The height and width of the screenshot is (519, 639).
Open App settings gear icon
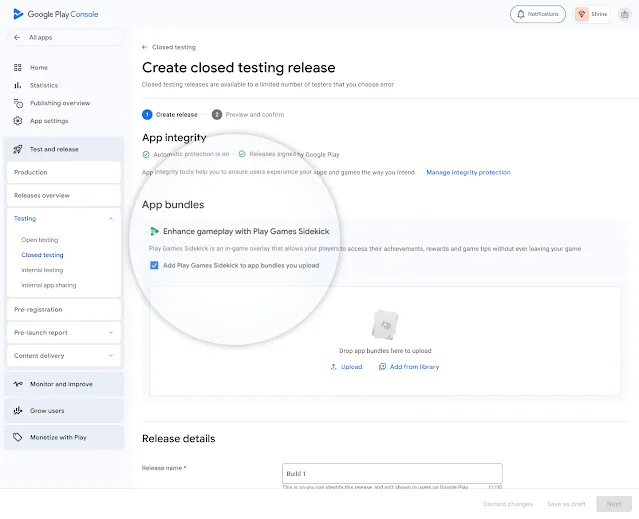[18, 121]
